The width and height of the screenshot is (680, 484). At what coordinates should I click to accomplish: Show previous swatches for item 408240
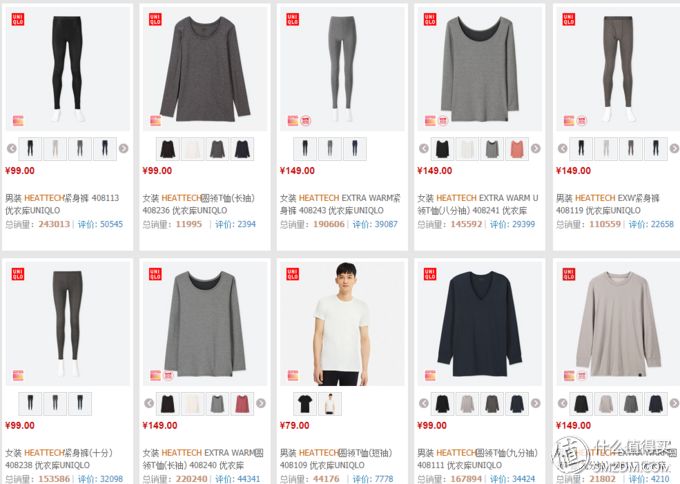click(x=149, y=403)
